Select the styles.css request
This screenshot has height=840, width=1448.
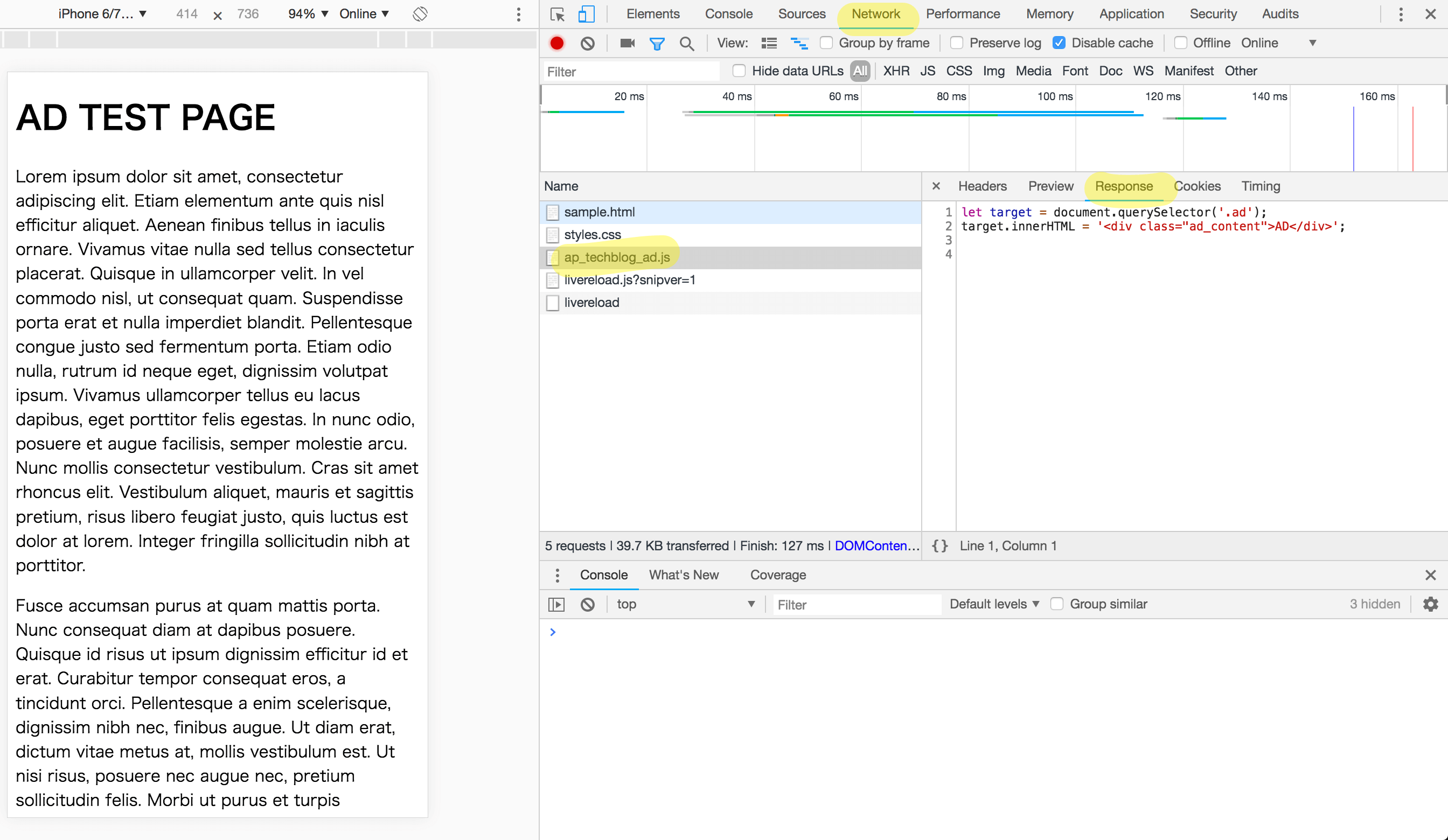point(593,234)
